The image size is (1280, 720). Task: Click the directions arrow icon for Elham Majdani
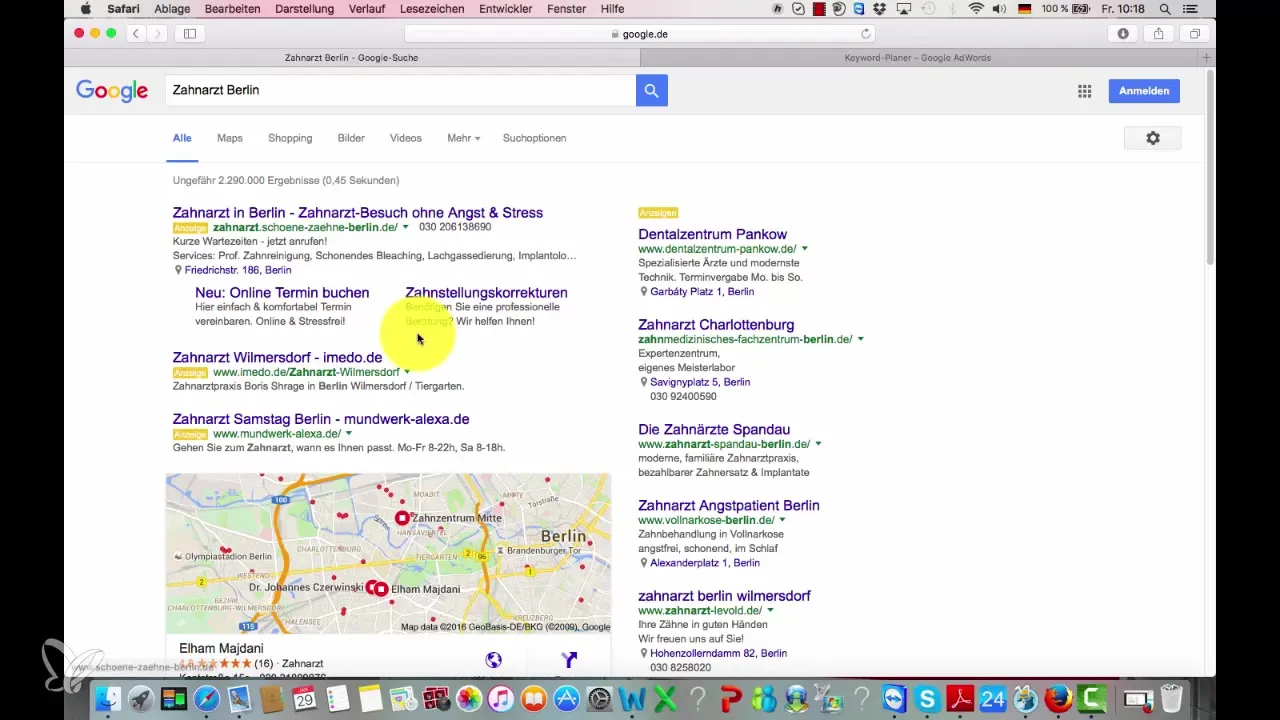[x=569, y=660]
